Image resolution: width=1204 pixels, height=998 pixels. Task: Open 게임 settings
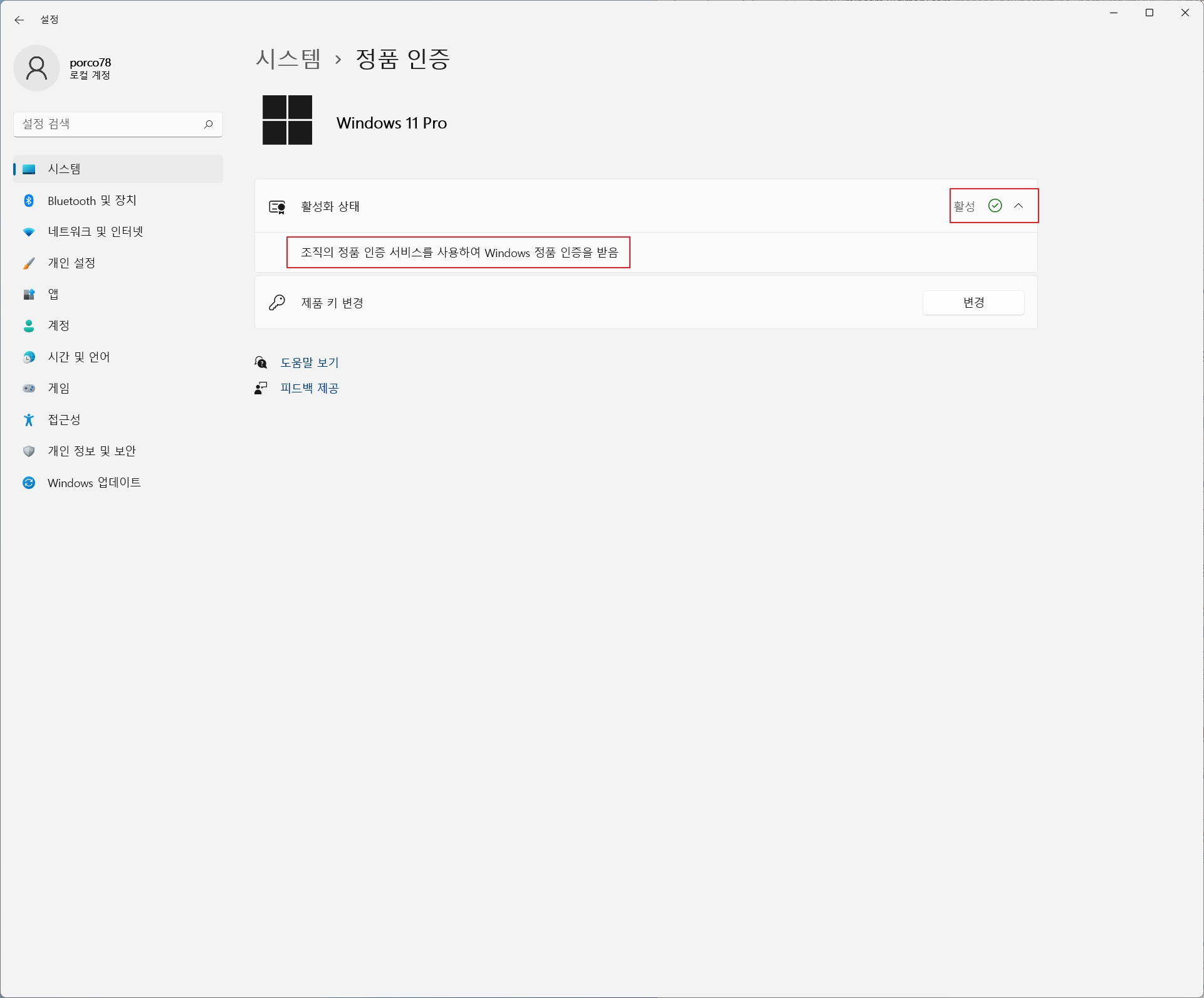(118, 389)
